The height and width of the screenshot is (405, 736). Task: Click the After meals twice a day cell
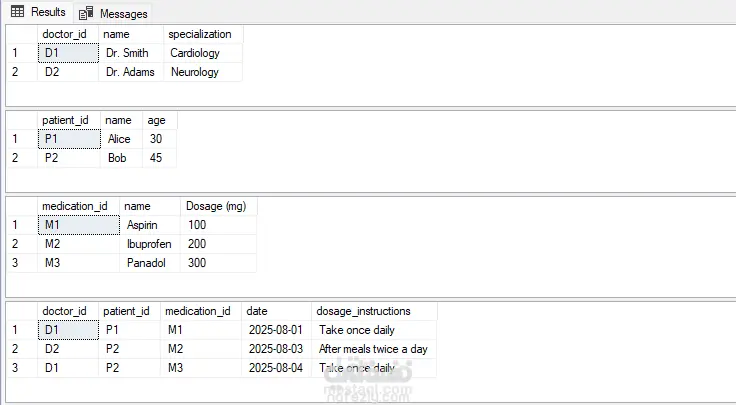pos(373,349)
